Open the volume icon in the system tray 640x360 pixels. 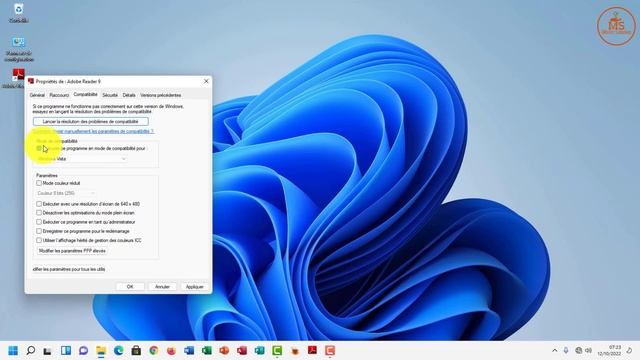589,350
